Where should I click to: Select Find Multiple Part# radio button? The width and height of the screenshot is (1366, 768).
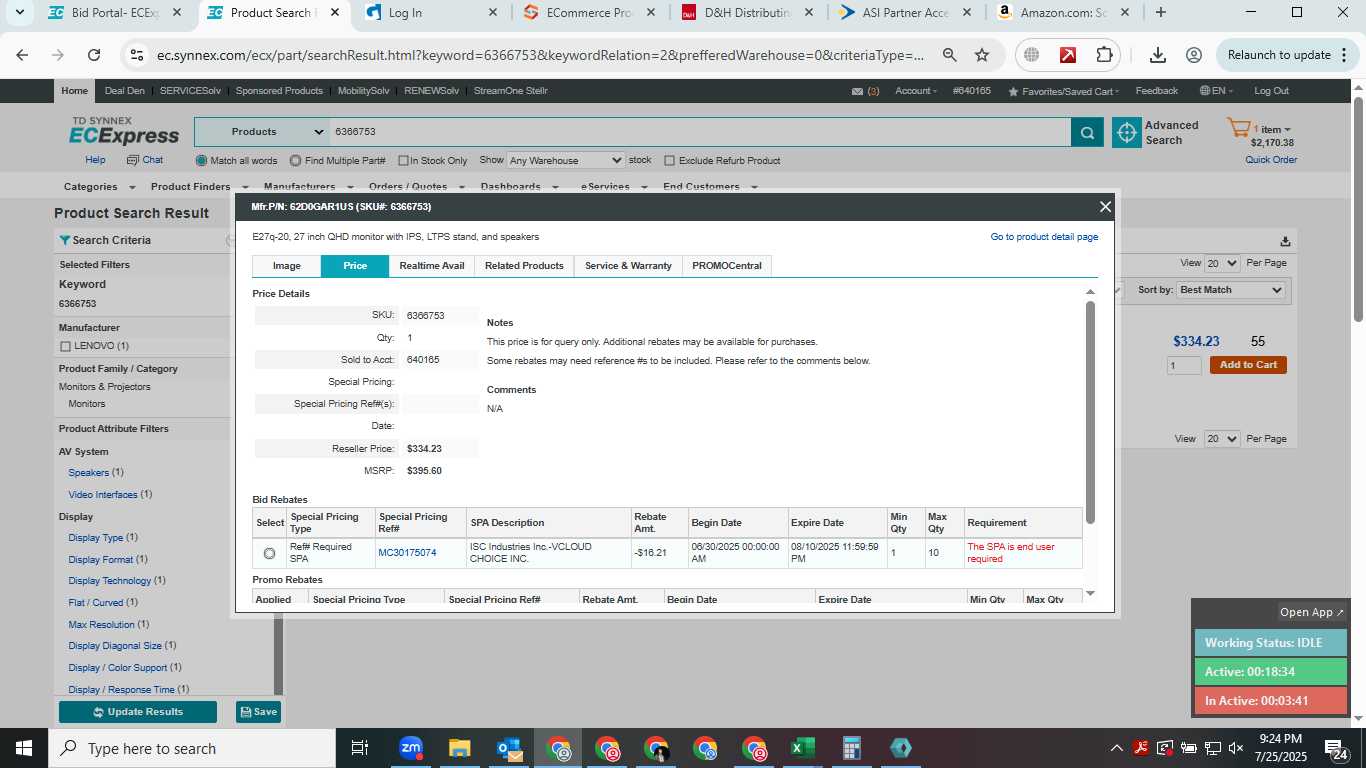click(x=296, y=160)
